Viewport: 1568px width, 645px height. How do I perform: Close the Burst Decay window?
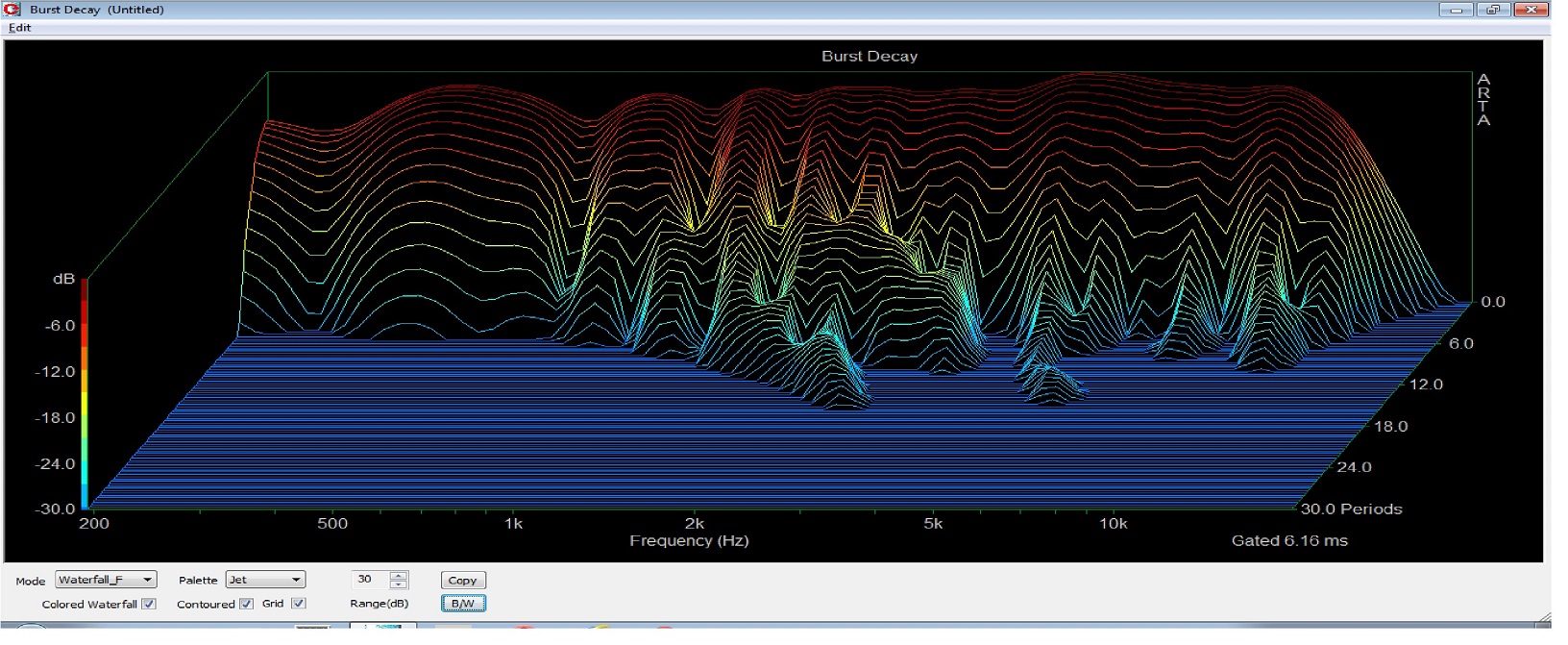[1530, 10]
